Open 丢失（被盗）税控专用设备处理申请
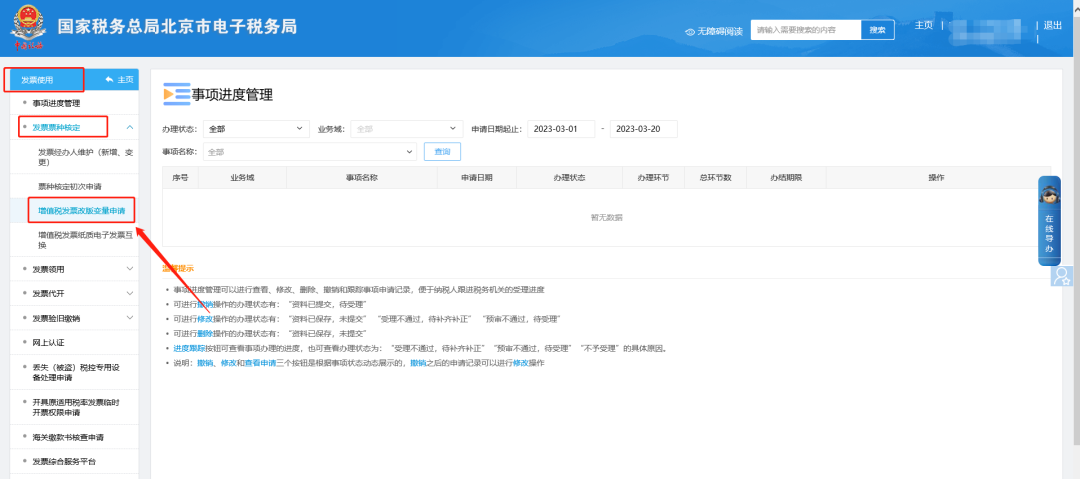This screenshot has height=479, width=1080. (x=76, y=372)
